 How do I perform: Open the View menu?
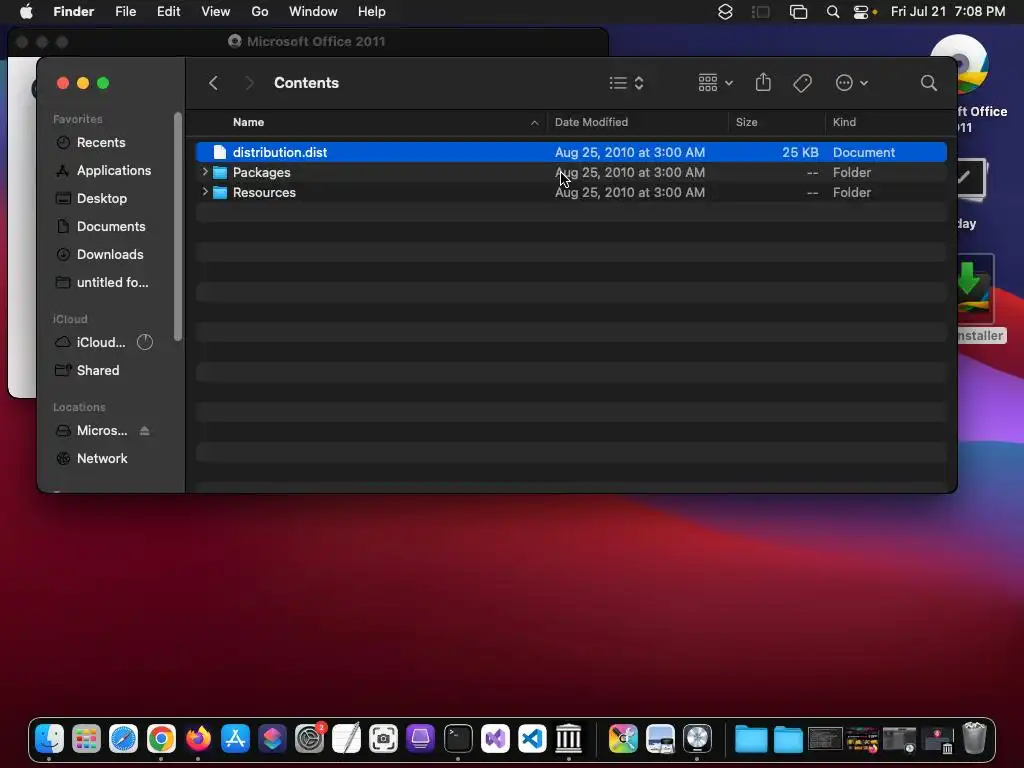pos(216,12)
